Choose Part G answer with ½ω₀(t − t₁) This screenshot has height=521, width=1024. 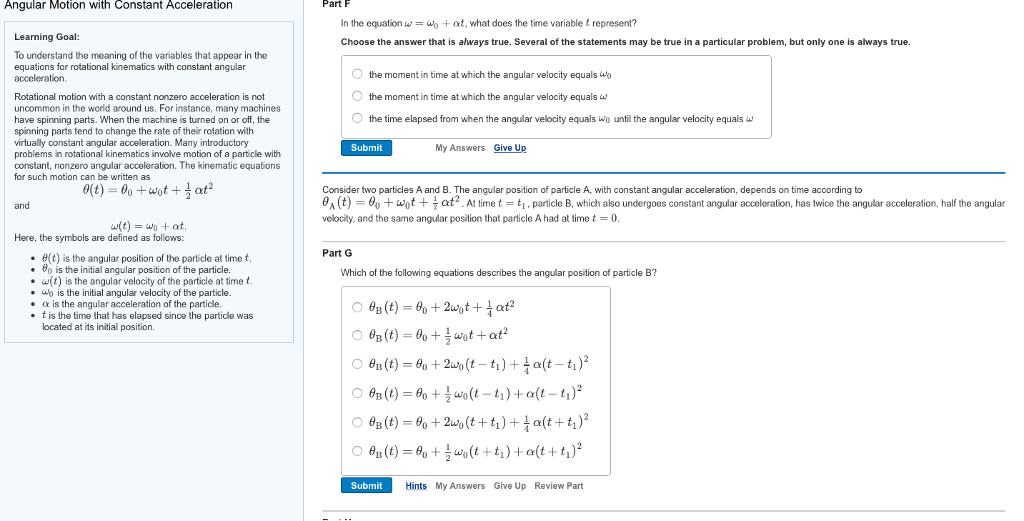click(358, 391)
